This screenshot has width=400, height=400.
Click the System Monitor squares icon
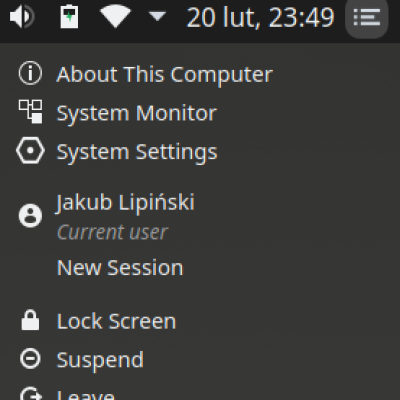pos(30,111)
